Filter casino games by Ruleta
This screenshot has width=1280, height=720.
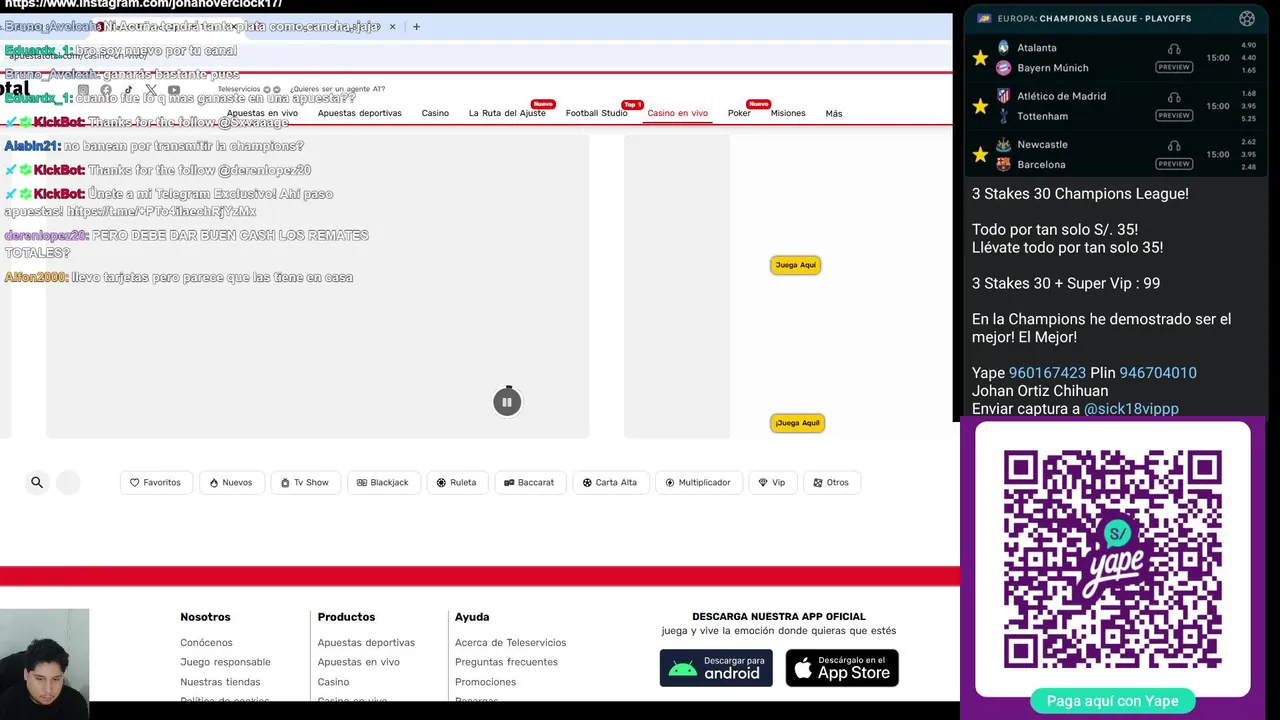point(457,482)
